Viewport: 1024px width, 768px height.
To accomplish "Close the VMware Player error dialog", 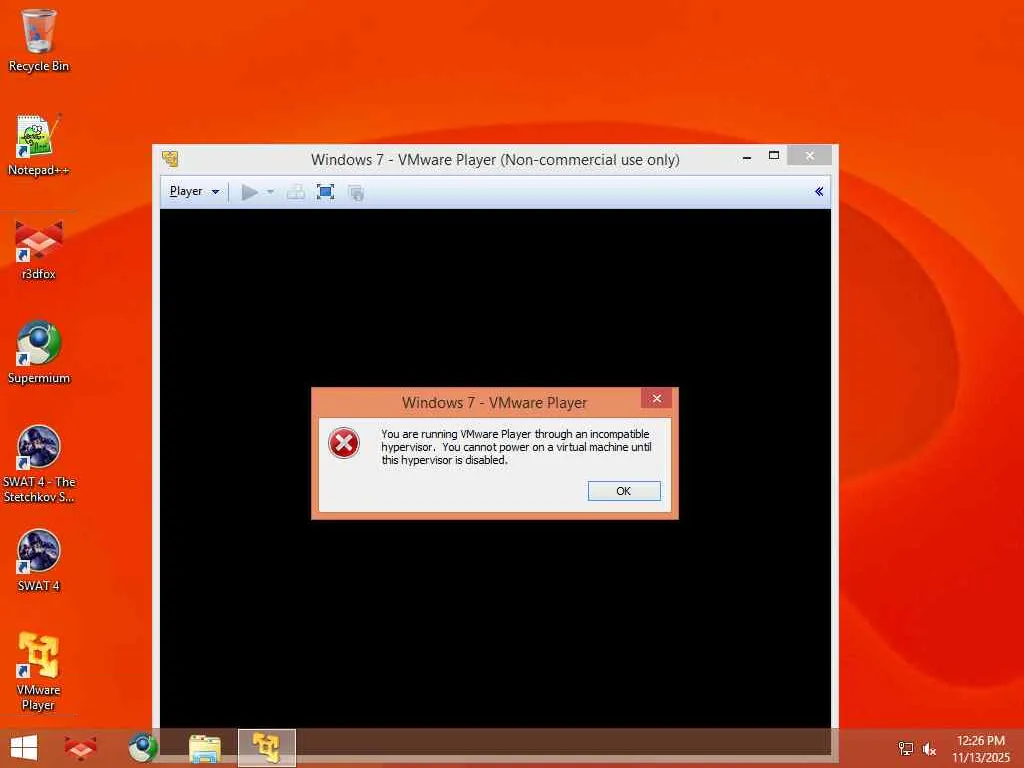I will click(x=656, y=398).
